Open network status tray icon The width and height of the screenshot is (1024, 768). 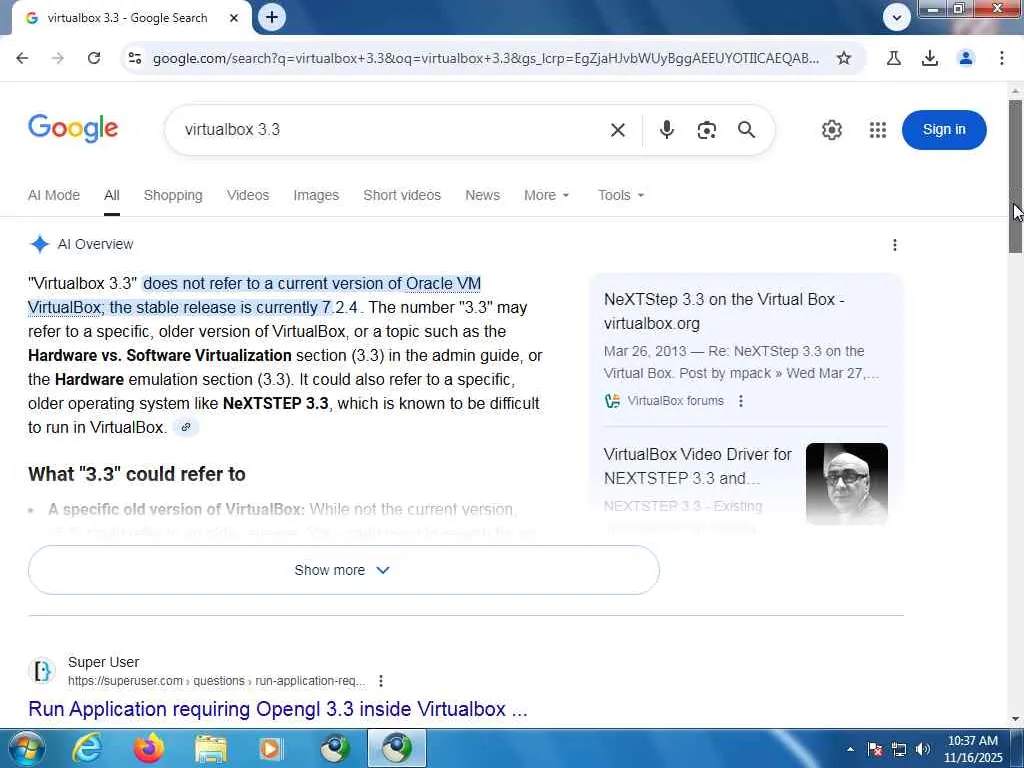[x=899, y=749]
